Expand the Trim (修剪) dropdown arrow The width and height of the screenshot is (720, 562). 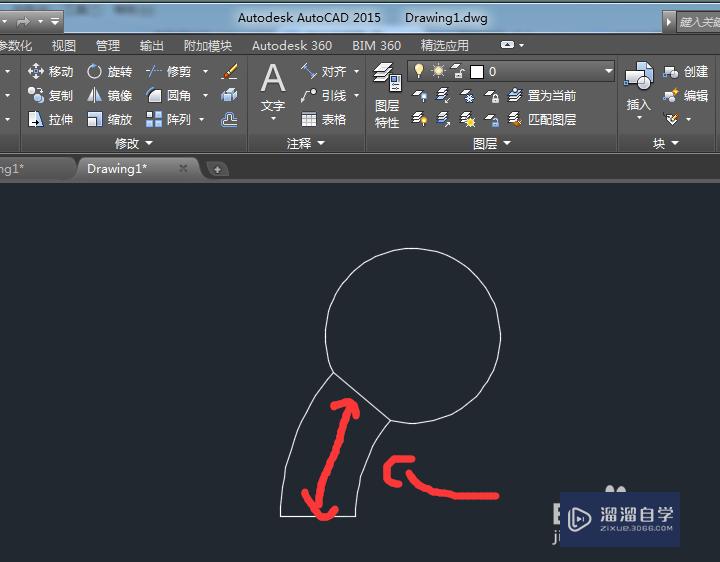(205, 71)
